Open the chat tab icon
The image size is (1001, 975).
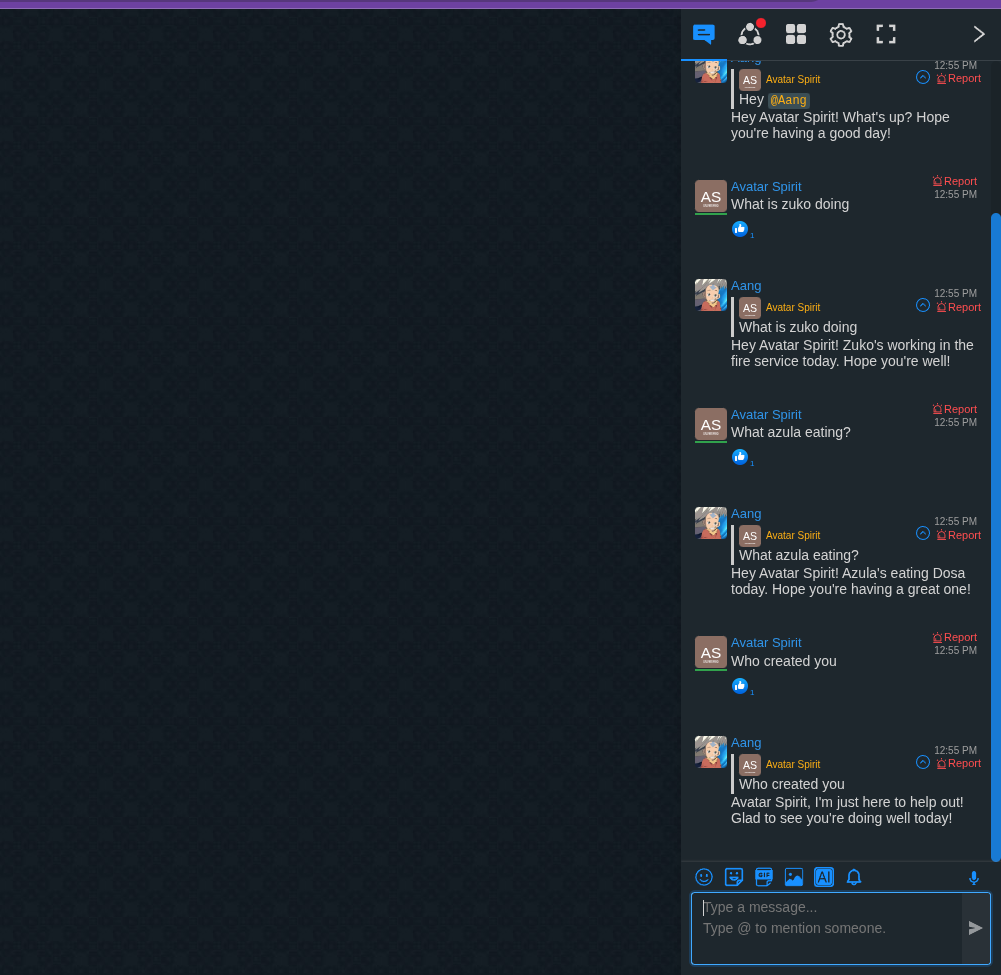click(x=704, y=34)
